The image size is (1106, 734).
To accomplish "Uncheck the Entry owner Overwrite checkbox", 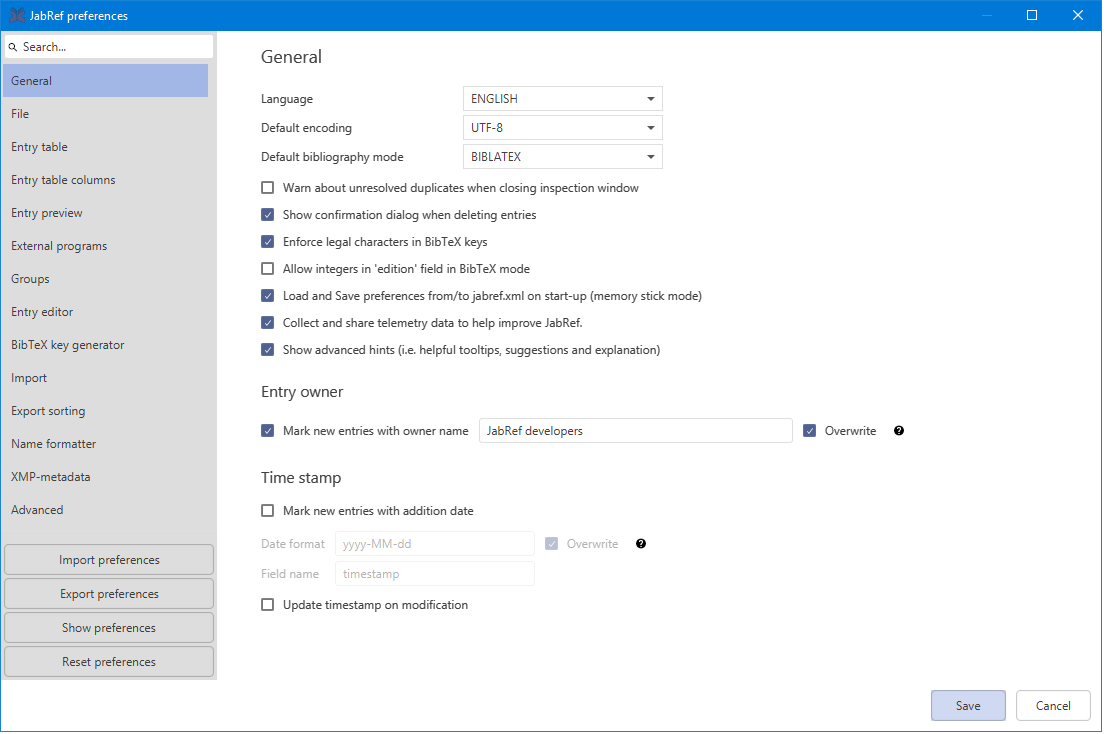I will 810,431.
